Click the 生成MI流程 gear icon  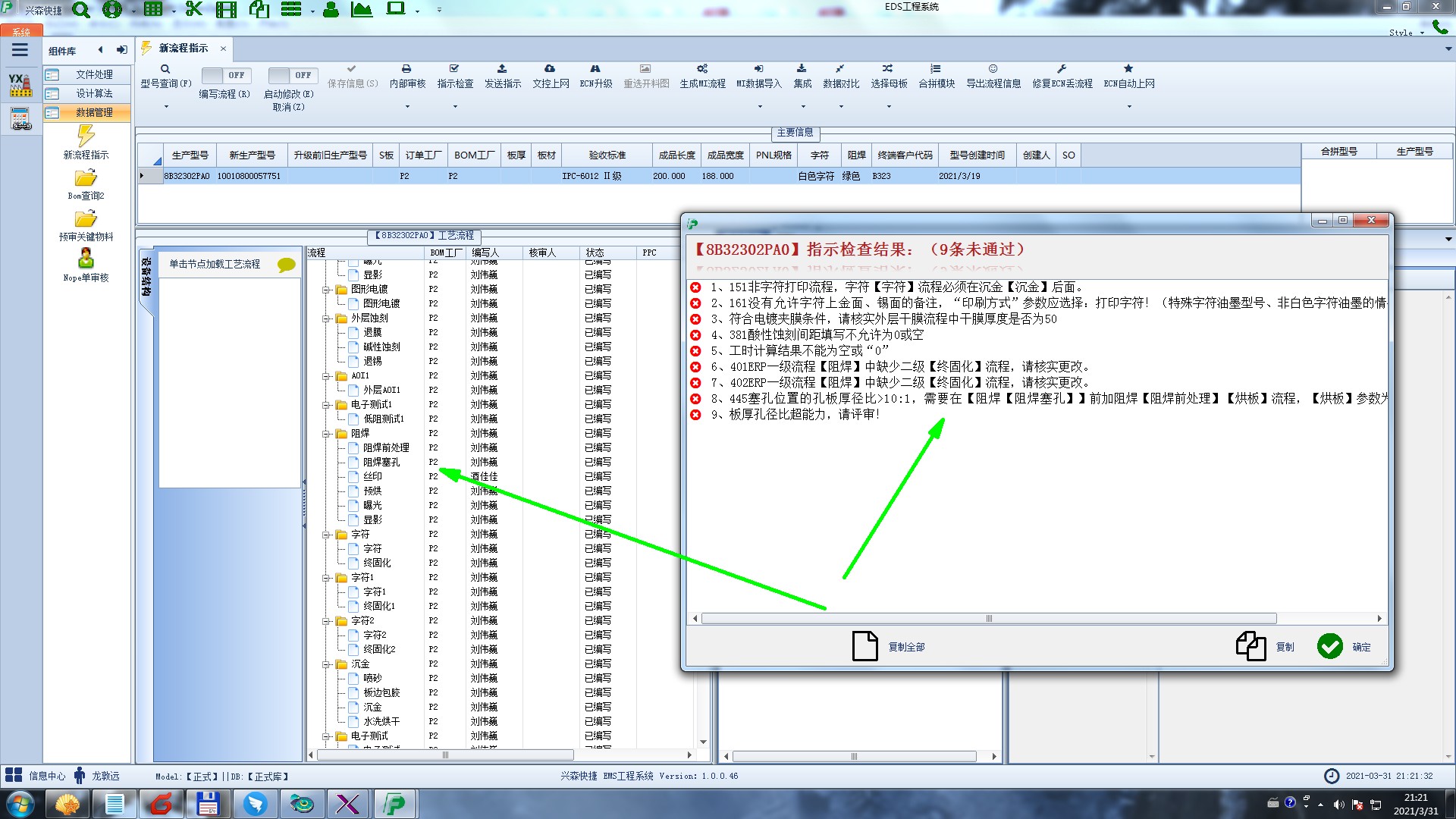click(702, 69)
